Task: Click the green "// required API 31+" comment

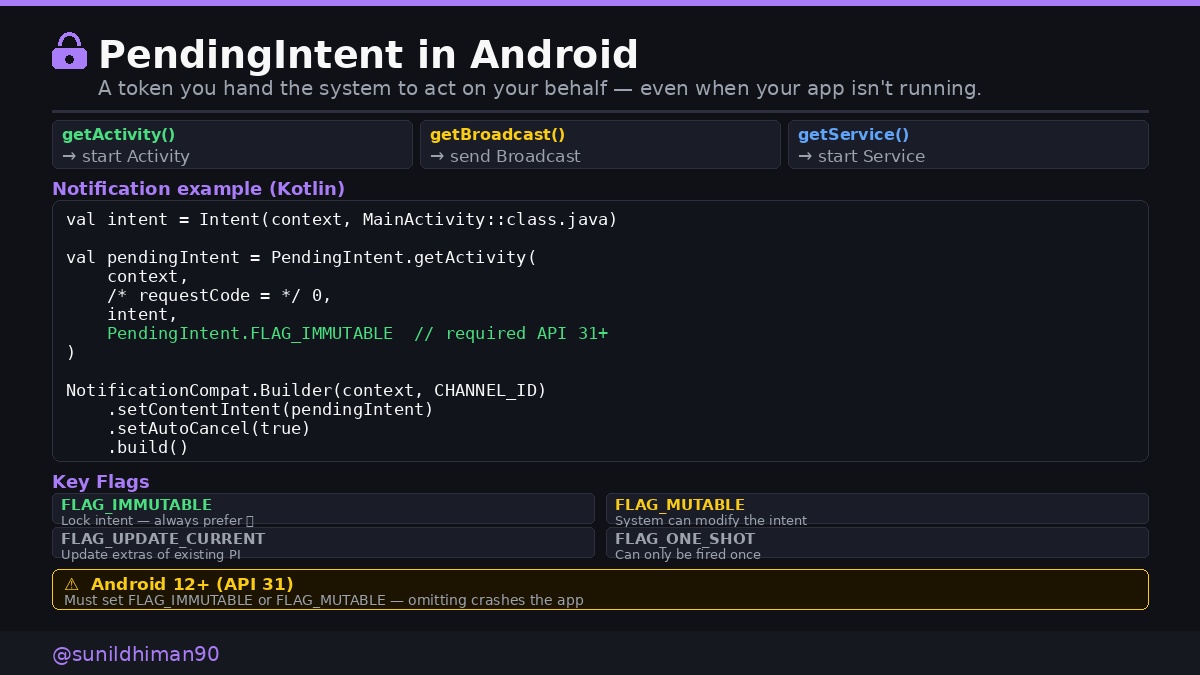Action: point(511,333)
